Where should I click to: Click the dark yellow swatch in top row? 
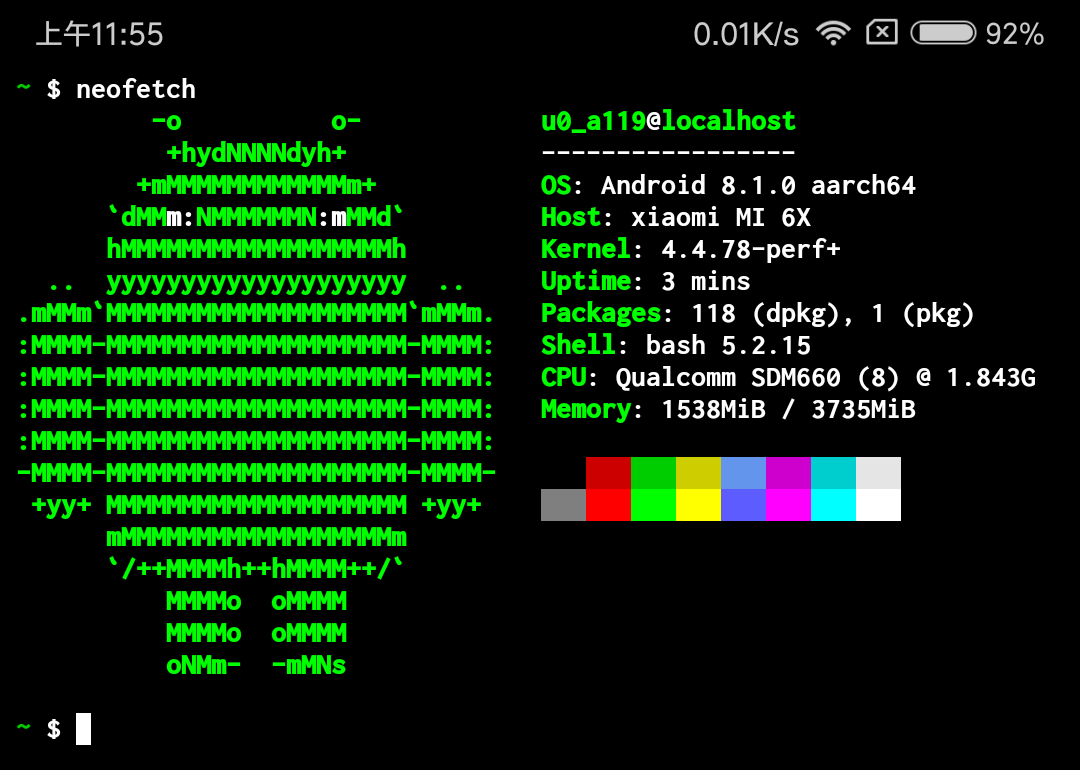698,473
